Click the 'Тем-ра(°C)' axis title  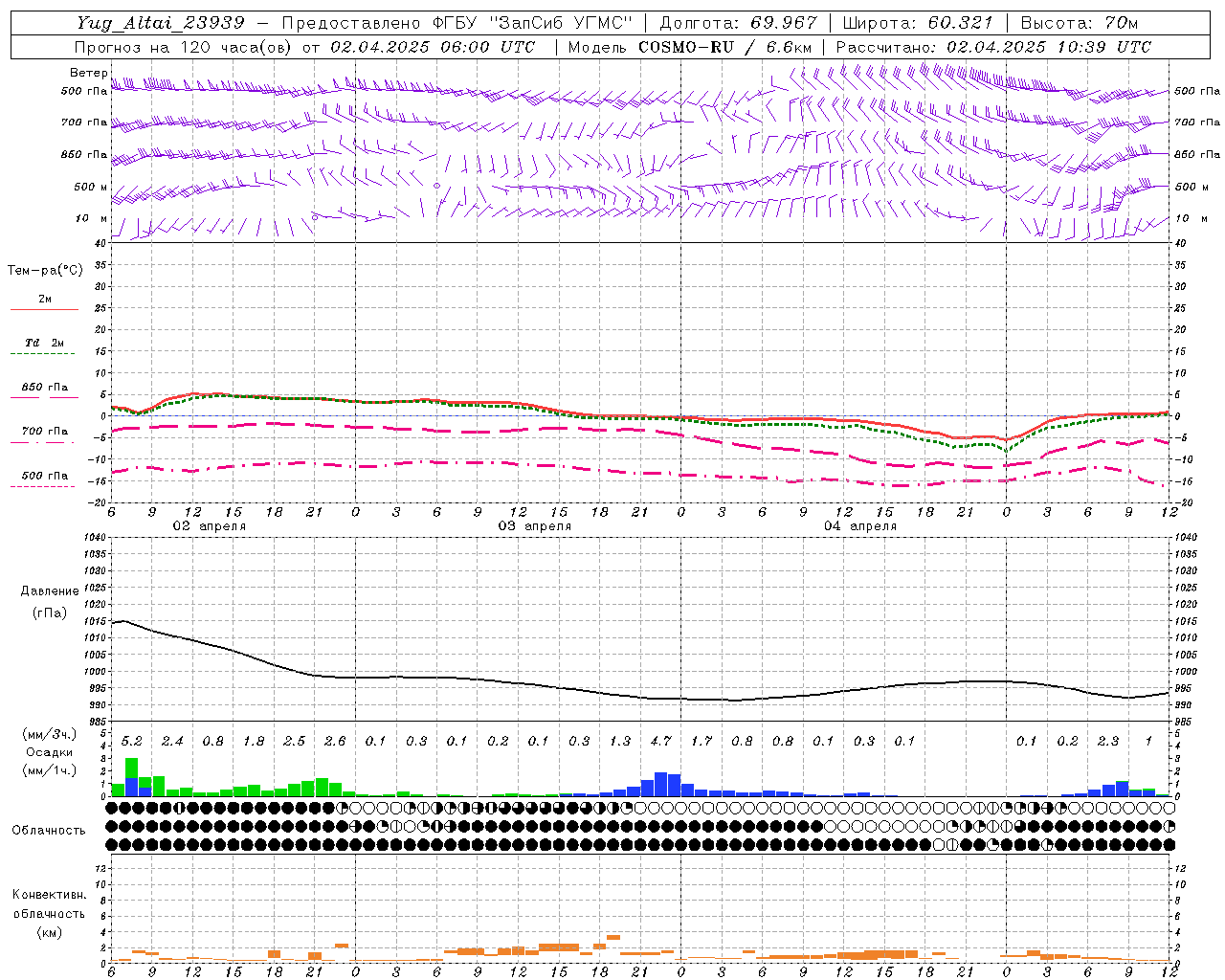pos(45,271)
